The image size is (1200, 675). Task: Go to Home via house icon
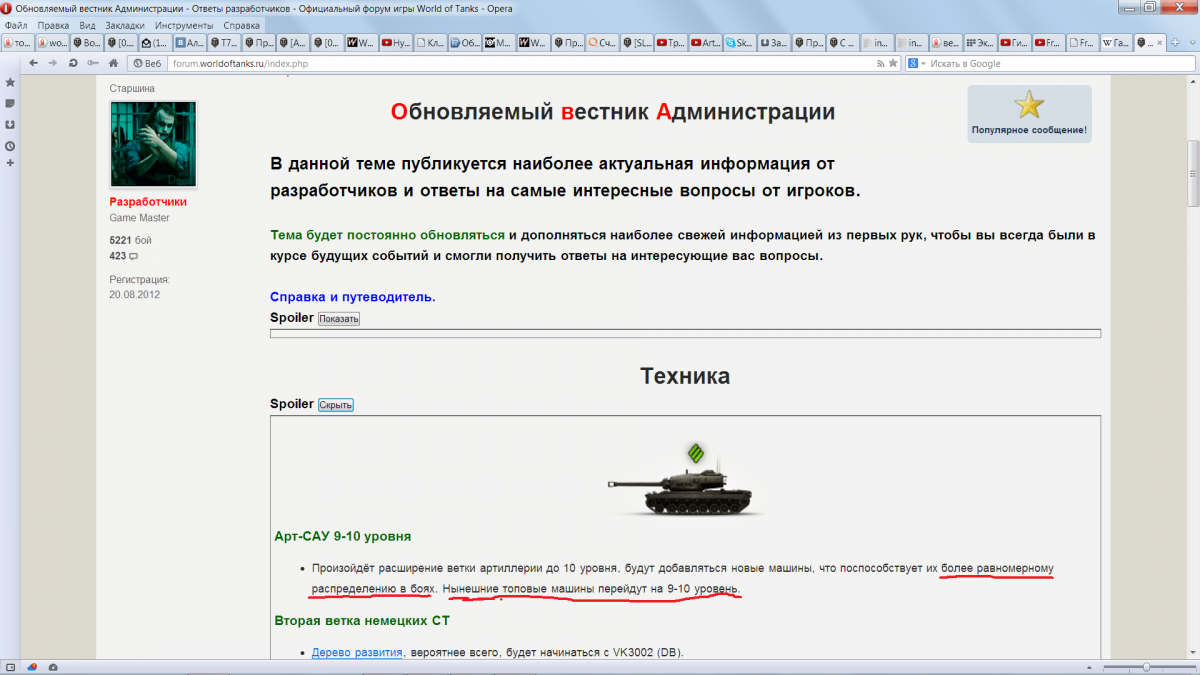coord(113,63)
